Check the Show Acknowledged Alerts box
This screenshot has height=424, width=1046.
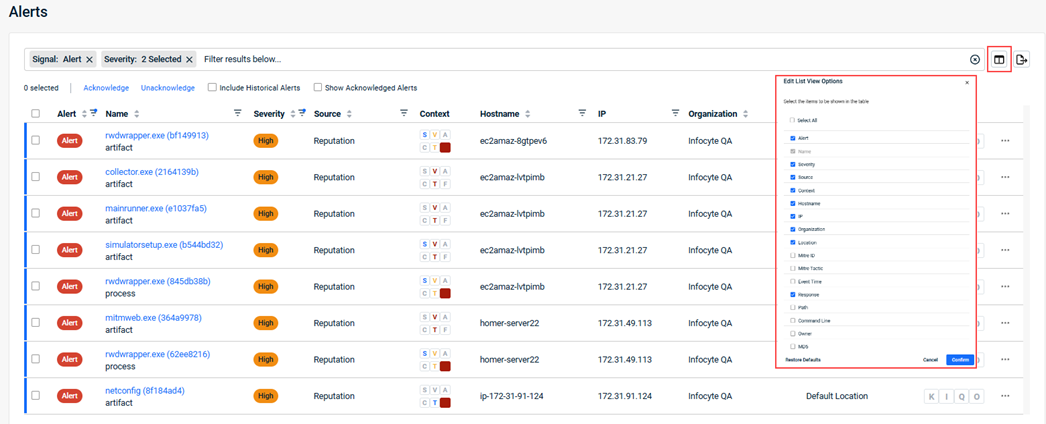point(318,88)
